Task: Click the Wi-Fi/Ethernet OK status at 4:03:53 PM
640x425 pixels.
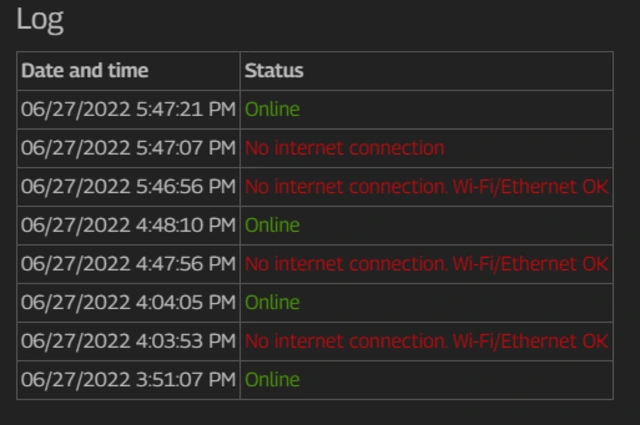Action: (426, 341)
